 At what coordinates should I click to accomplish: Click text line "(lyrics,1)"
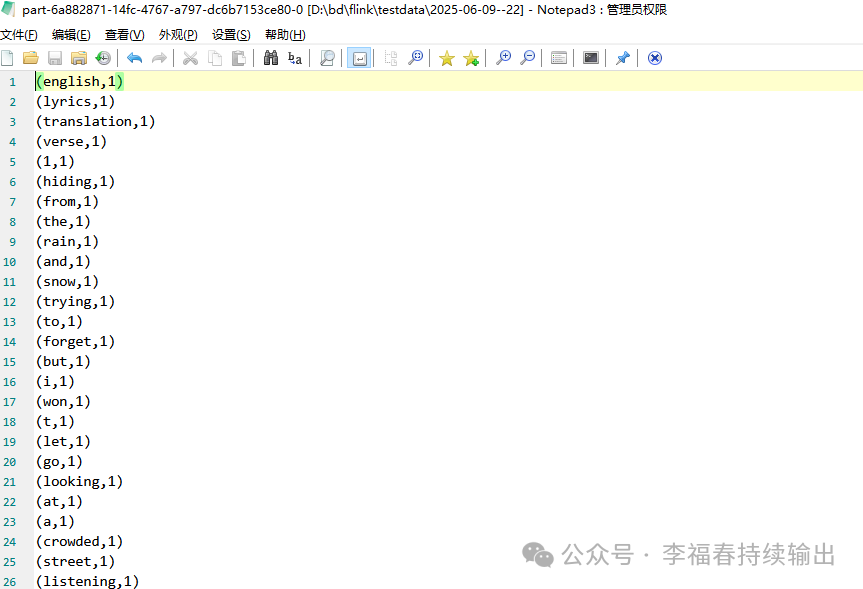tap(75, 102)
